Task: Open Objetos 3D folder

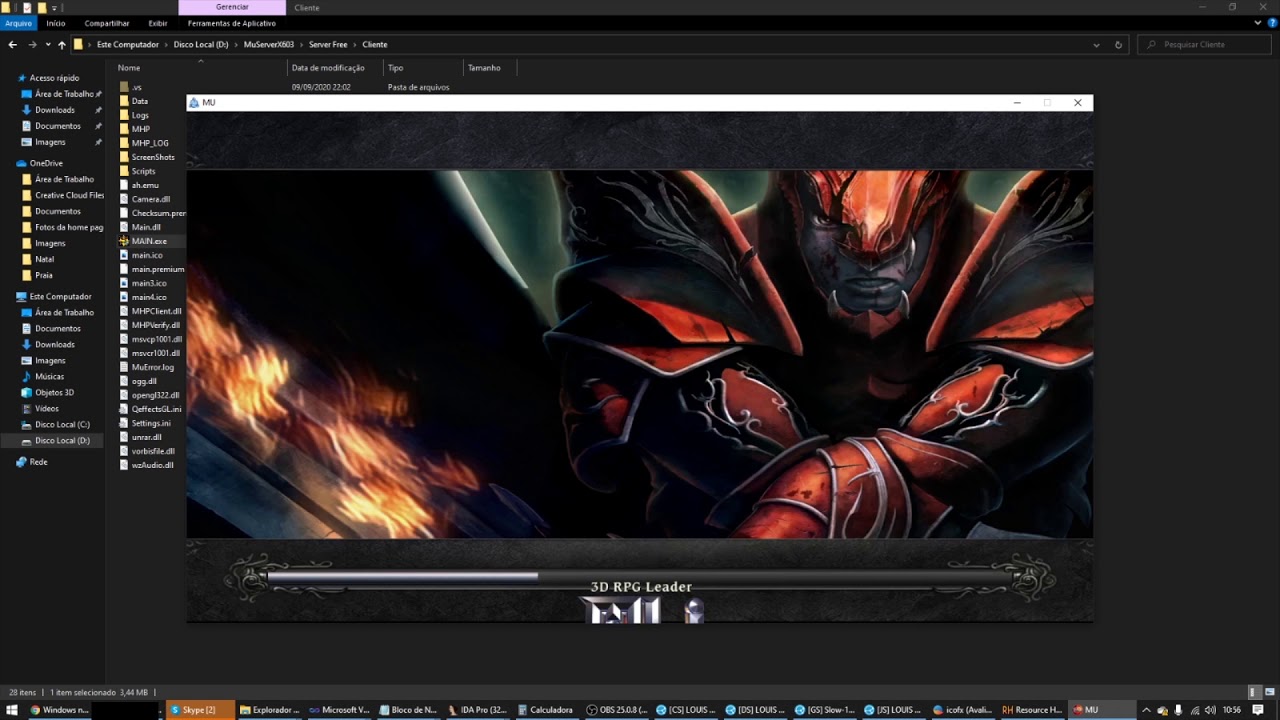Action: pos(55,393)
